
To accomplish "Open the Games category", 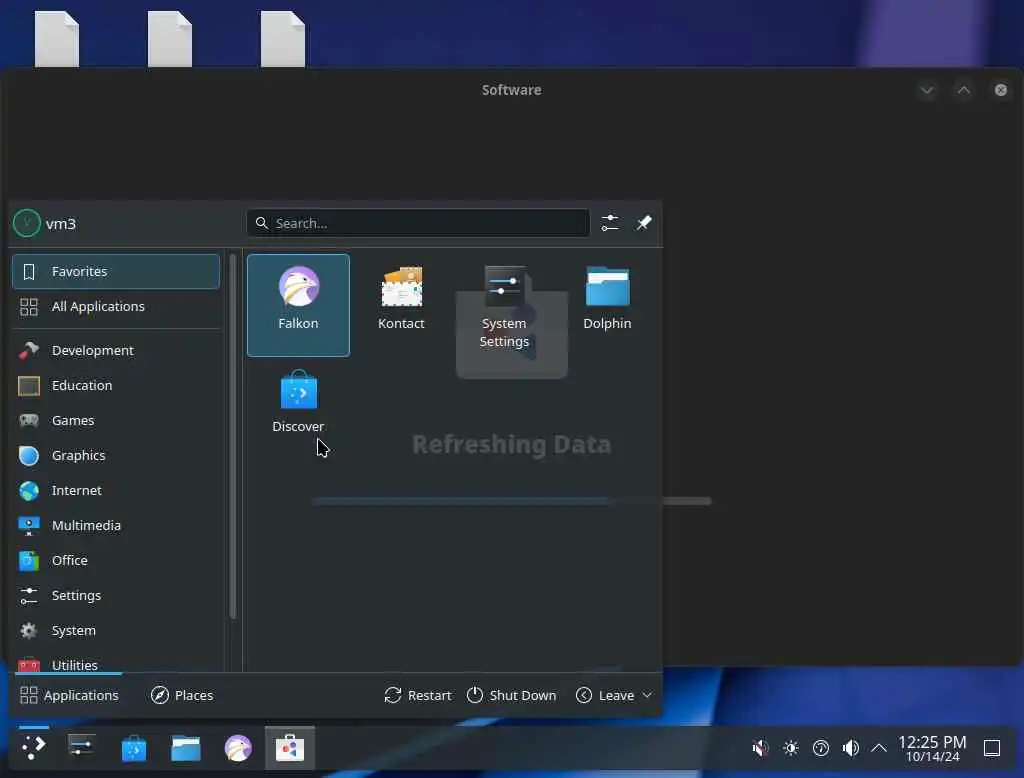I will (116, 421).
